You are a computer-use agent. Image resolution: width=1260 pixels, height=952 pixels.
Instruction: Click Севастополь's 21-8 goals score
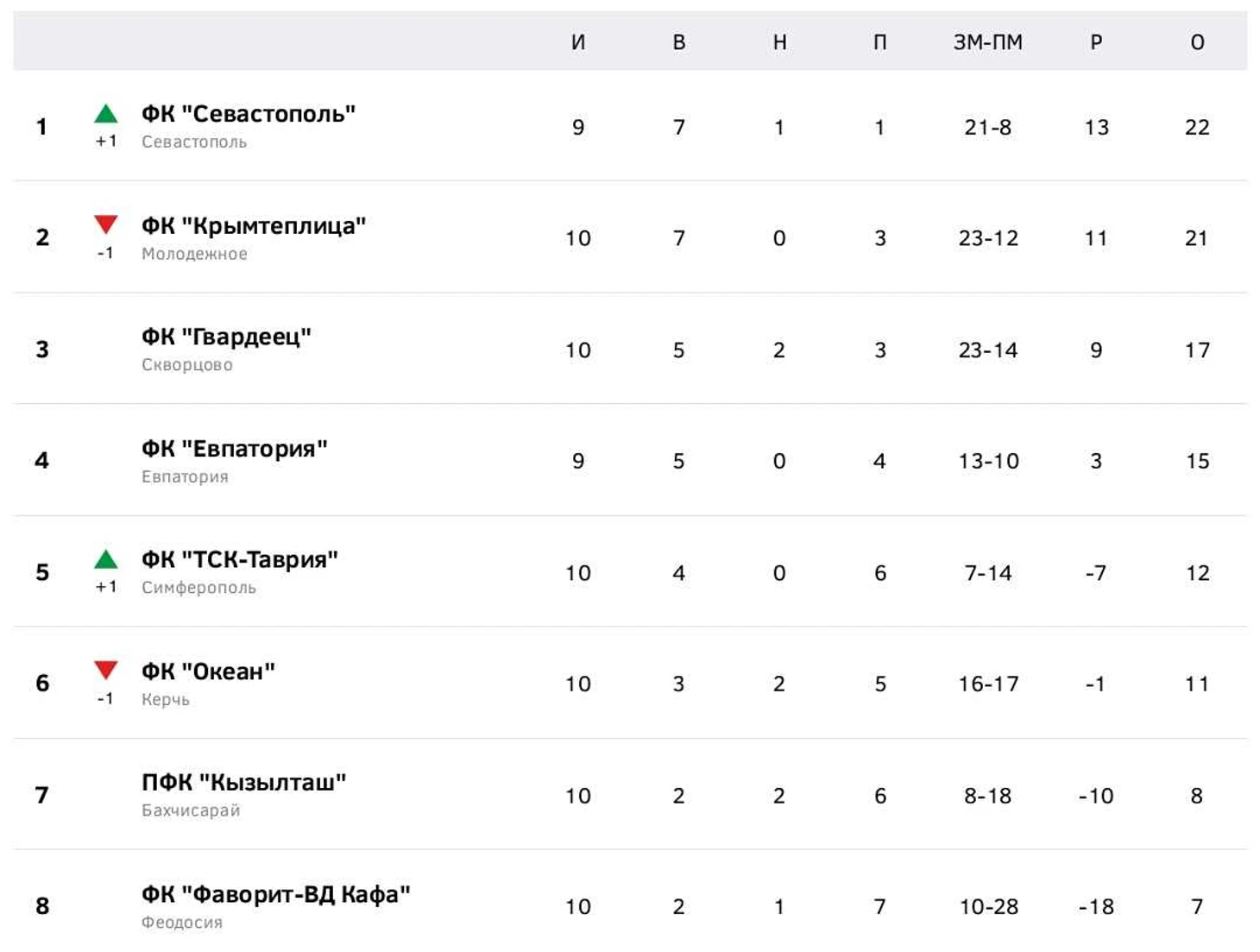tap(988, 128)
